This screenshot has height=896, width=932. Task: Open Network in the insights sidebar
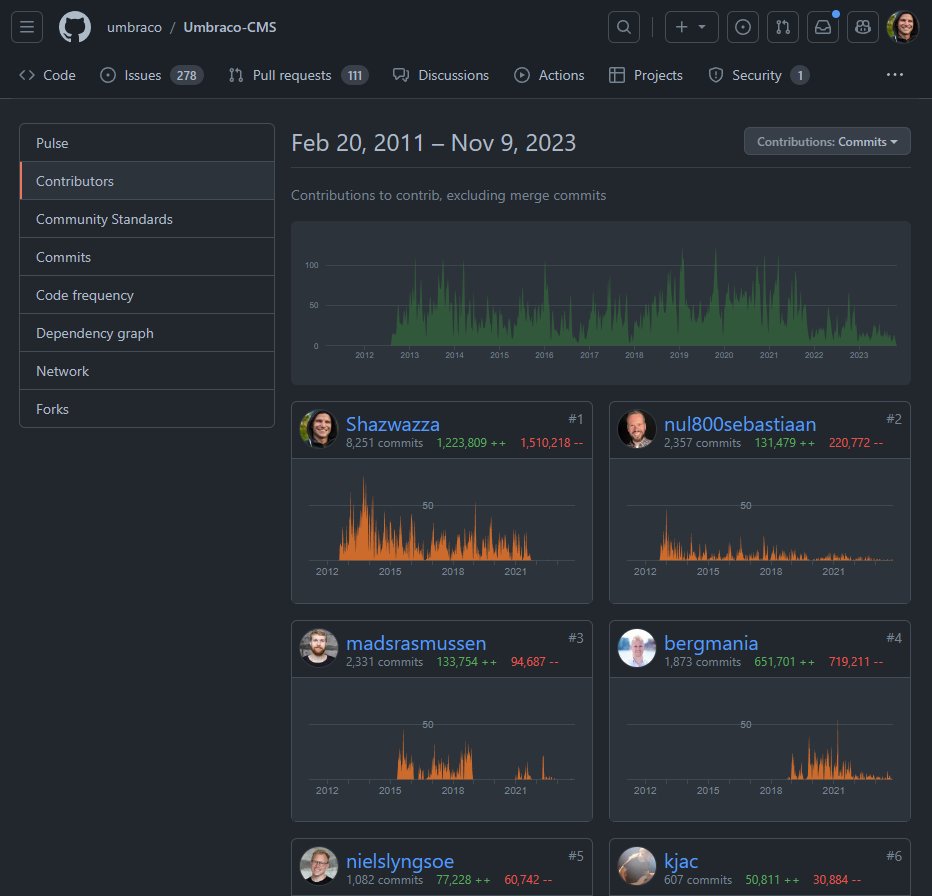coord(147,371)
